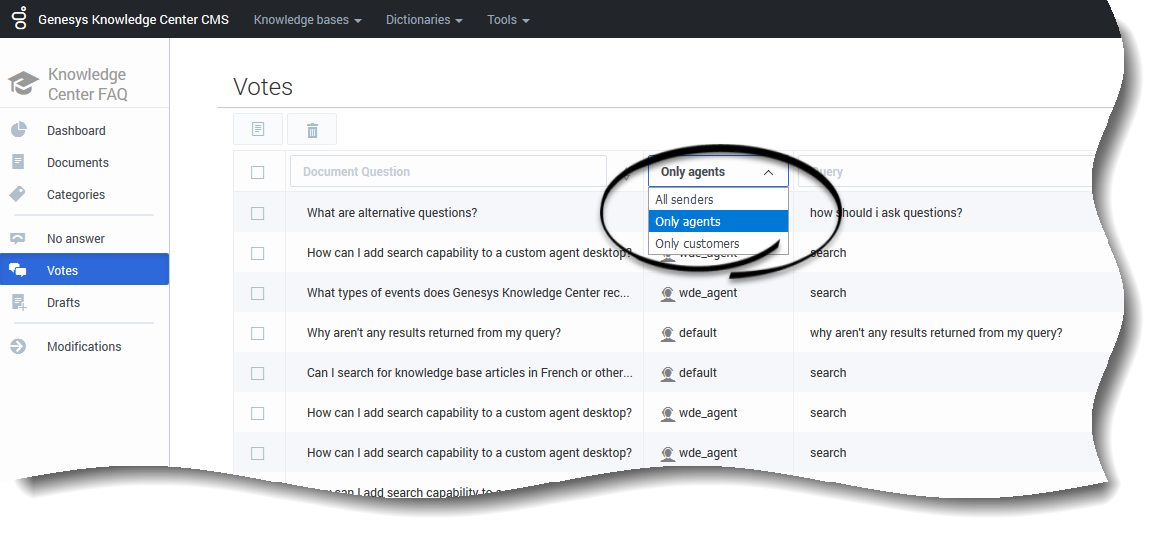Go to Categories in sidebar

(75, 195)
